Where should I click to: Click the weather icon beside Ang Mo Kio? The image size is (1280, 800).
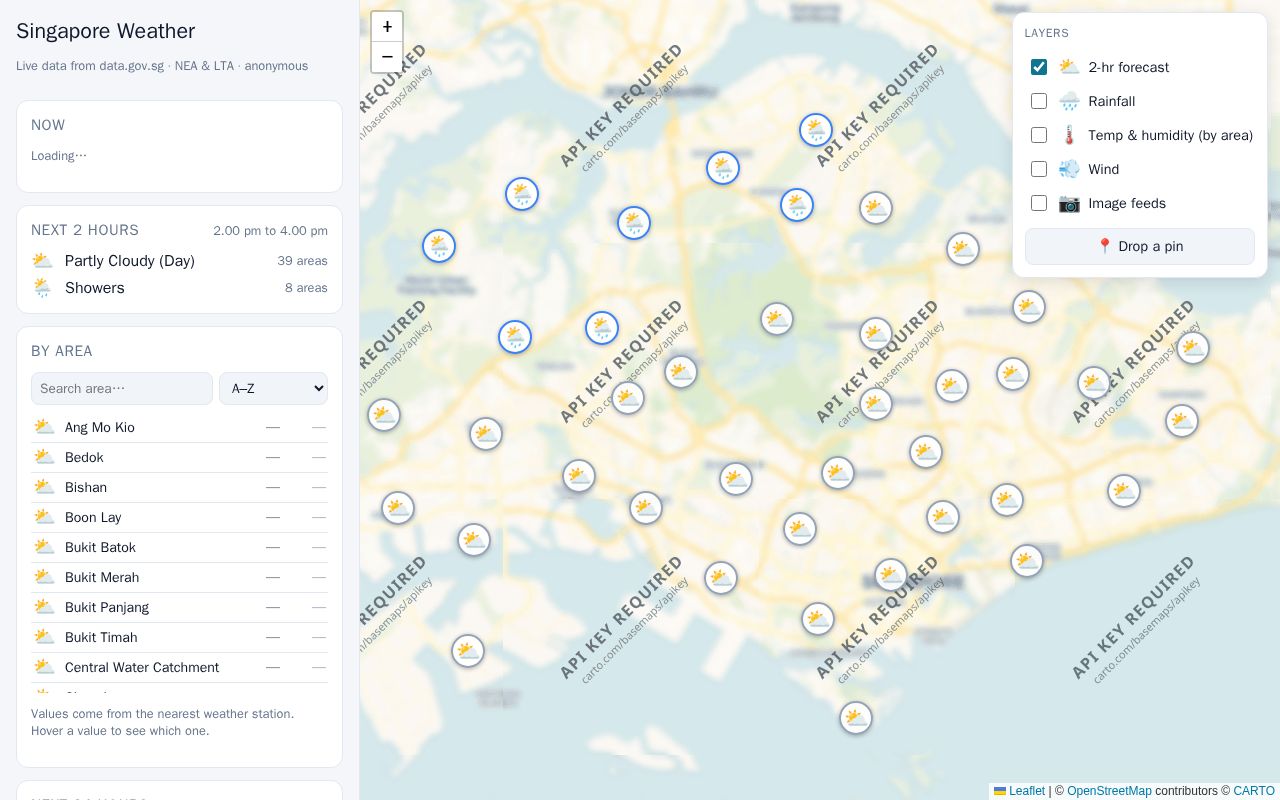[43, 427]
